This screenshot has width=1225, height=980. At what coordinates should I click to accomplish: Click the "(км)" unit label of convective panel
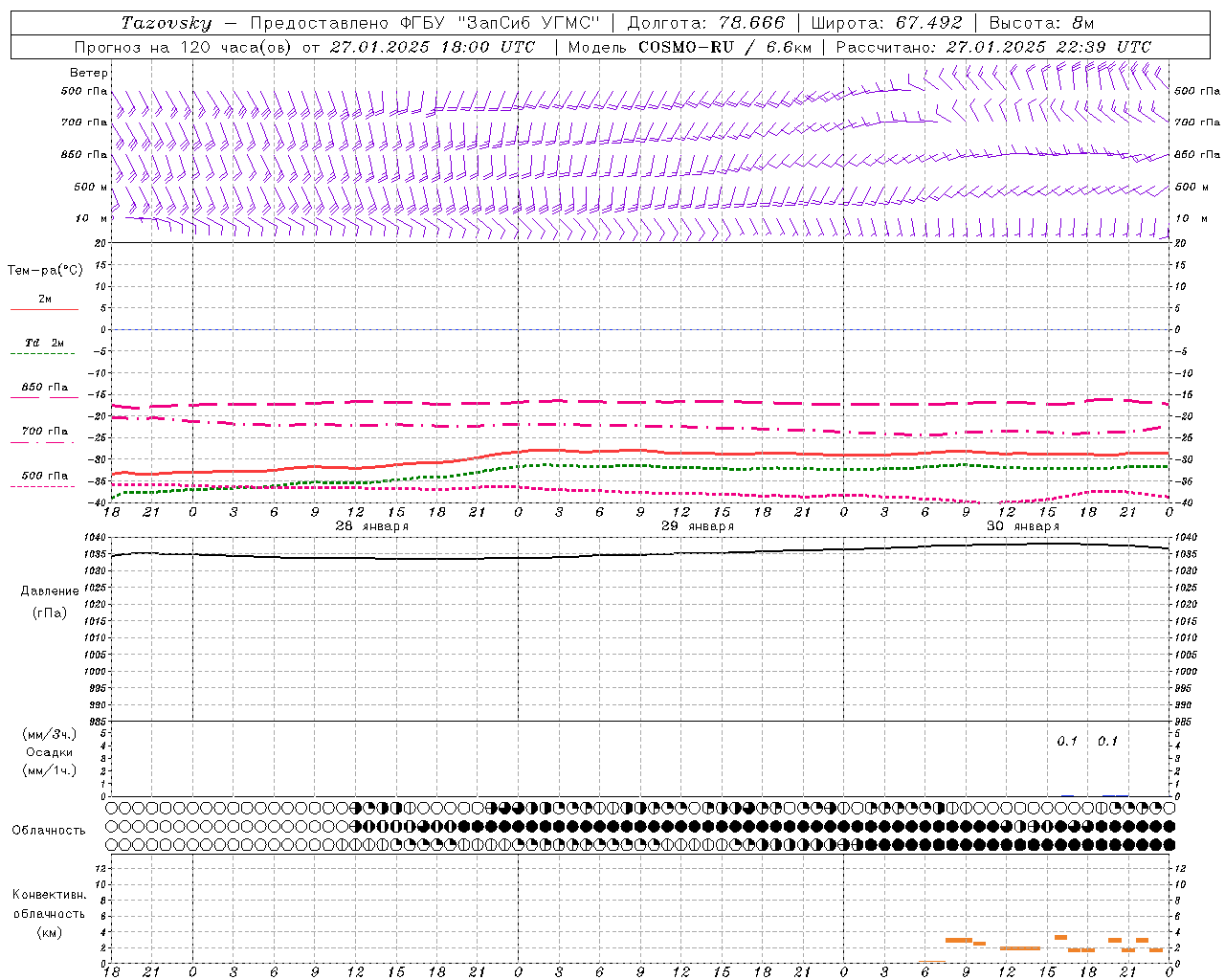coord(49,932)
